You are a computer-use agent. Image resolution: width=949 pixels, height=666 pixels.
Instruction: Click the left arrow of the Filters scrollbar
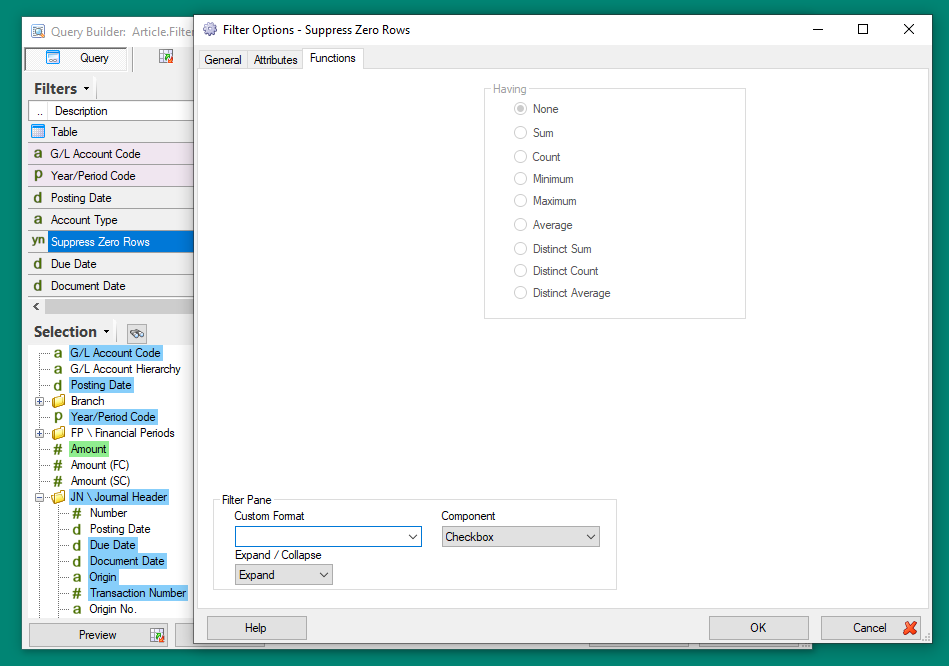(x=36, y=306)
